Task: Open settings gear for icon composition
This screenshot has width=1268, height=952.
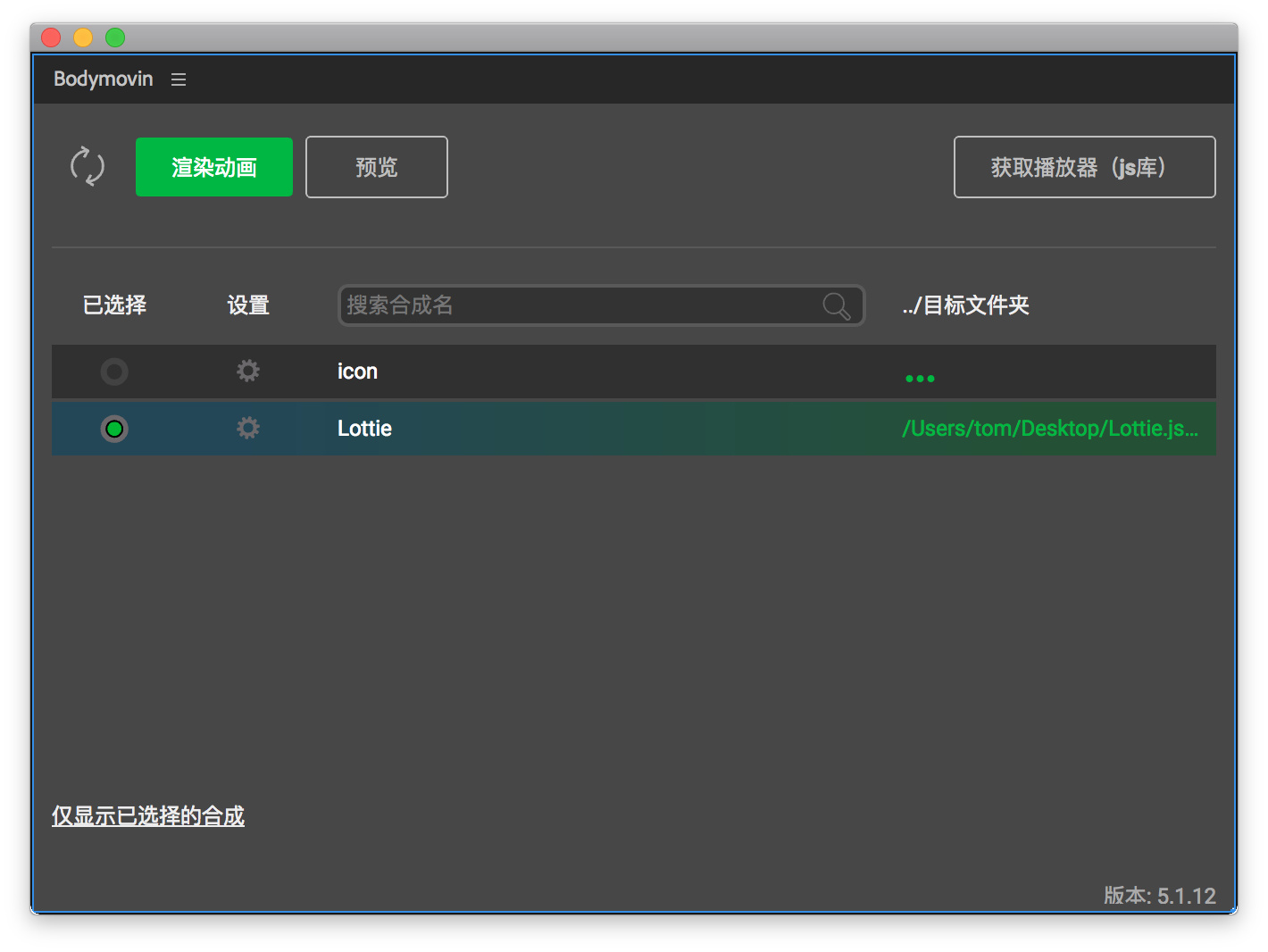Action: coord(248,371)
